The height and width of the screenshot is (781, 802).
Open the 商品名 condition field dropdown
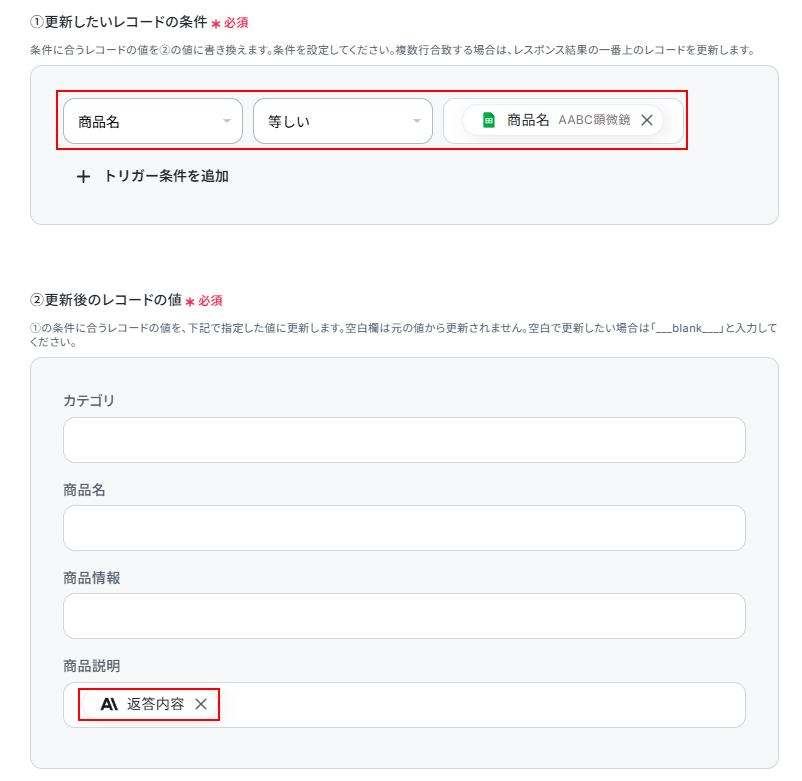point(152,121)
